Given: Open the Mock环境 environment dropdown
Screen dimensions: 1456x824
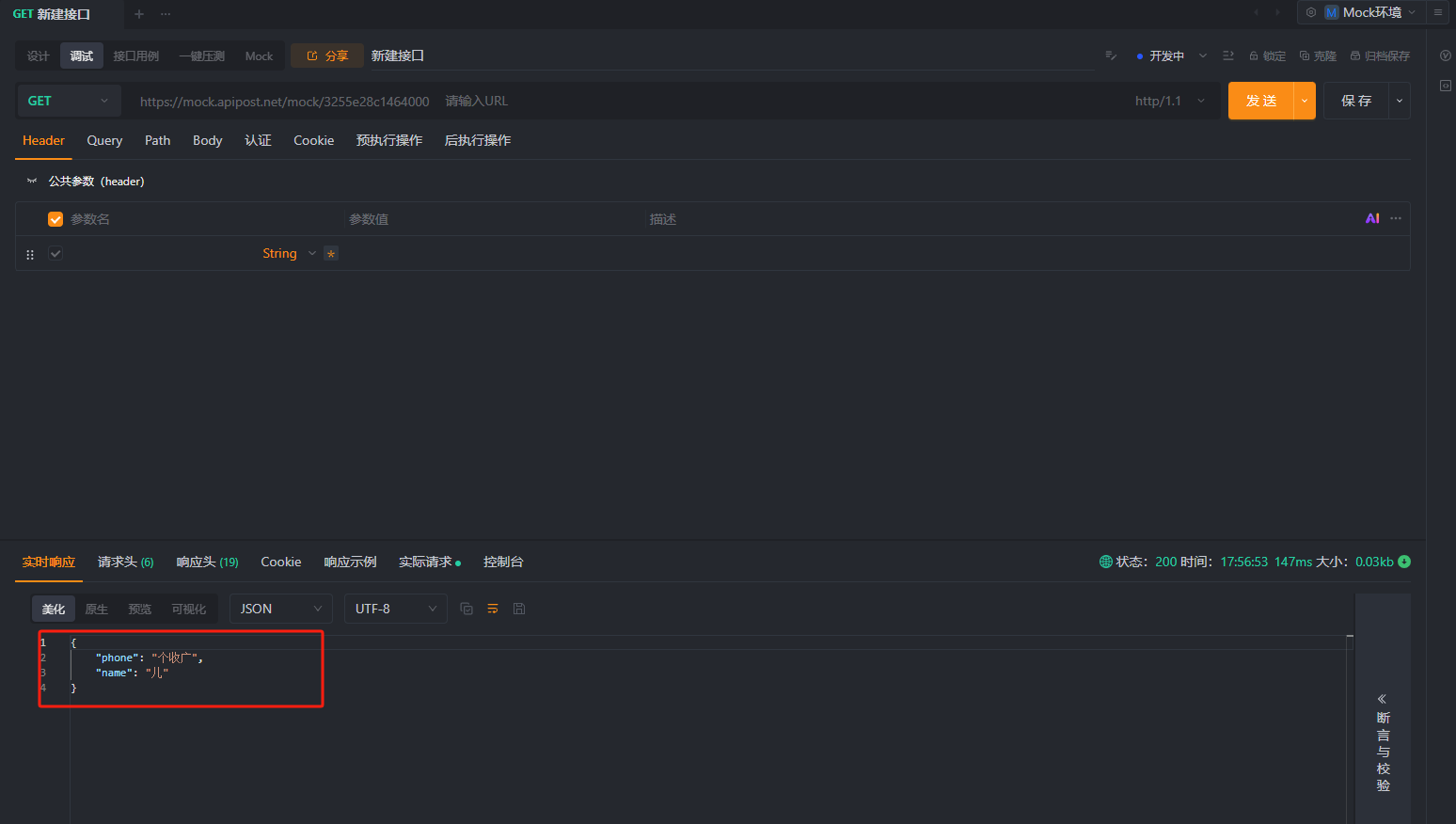Looking at the screenshot, I should click(x=1371, y=12).
